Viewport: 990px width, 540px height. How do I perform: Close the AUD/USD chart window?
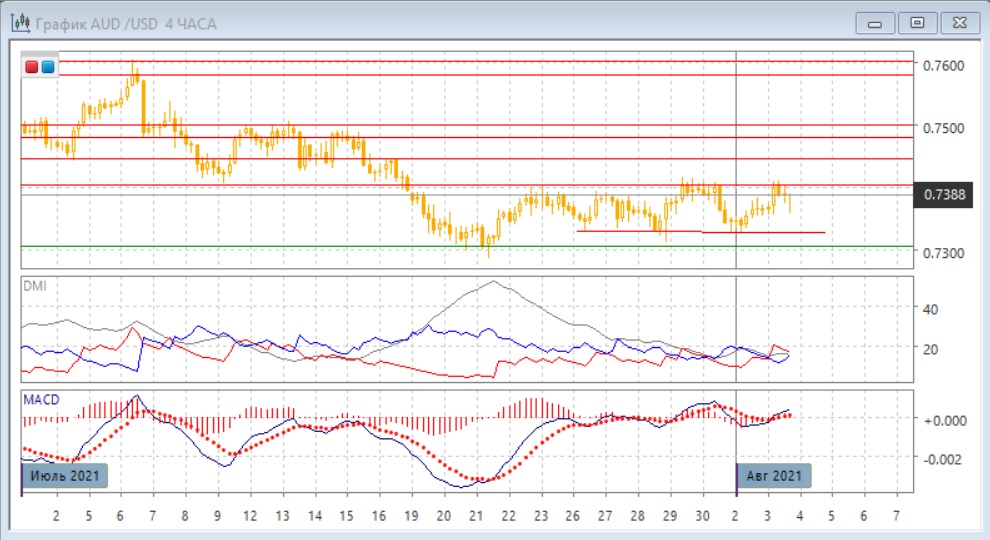(x=956, y=22)
